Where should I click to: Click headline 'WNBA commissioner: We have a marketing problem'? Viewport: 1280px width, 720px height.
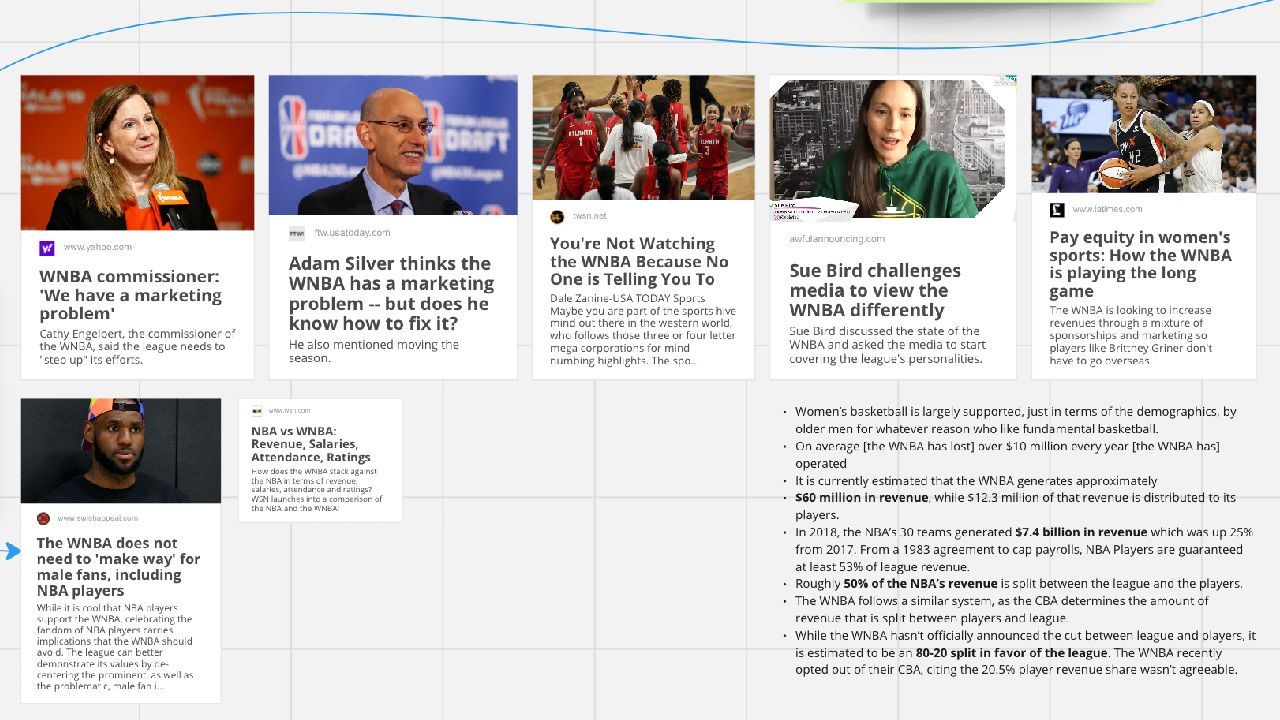[131, 295]
